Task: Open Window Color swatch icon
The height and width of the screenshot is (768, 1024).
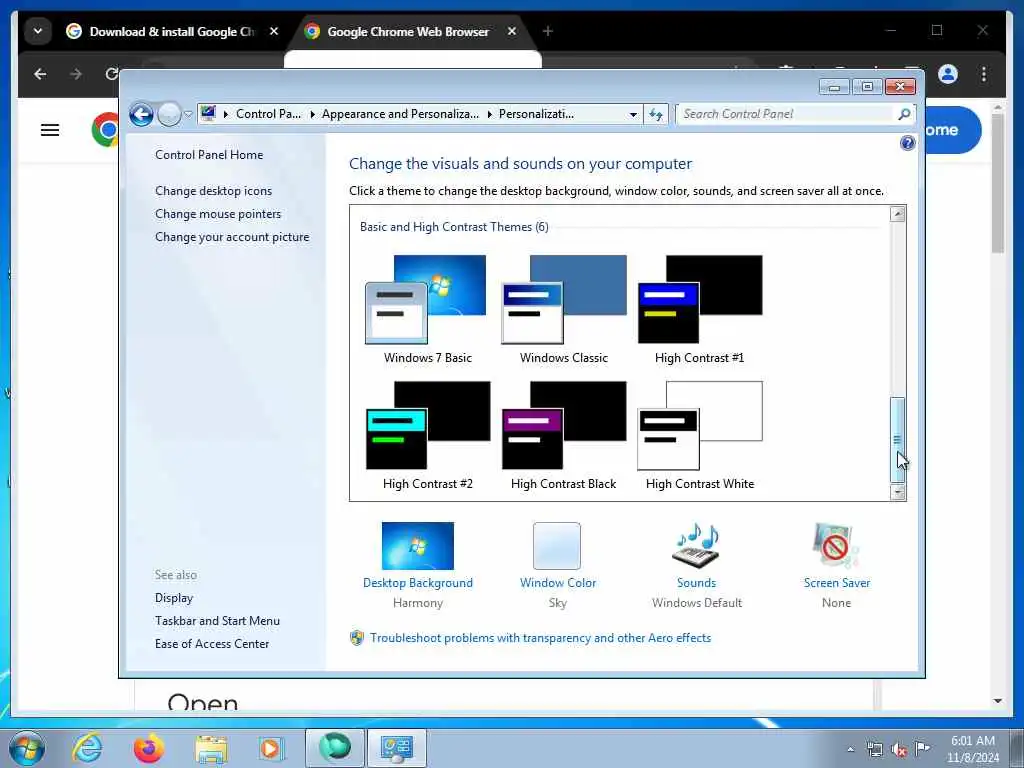Action: (557, 546)
